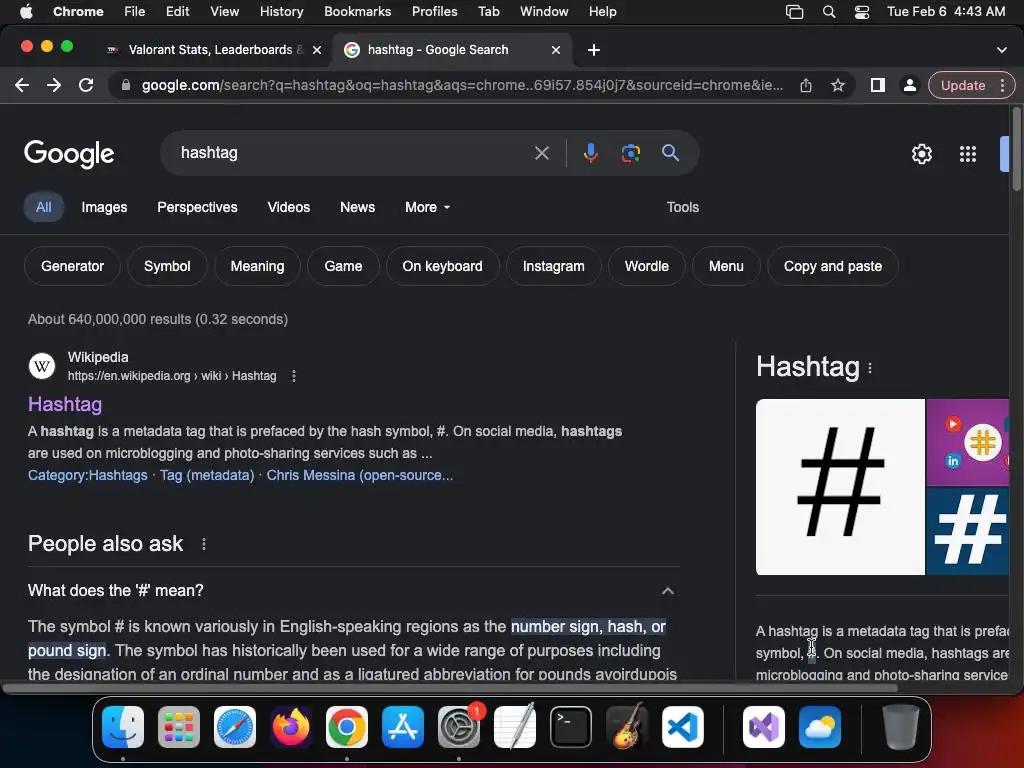Clear the search box with the X
The height and width of the screenshot is (768, 1024).
tap(541, 153)
